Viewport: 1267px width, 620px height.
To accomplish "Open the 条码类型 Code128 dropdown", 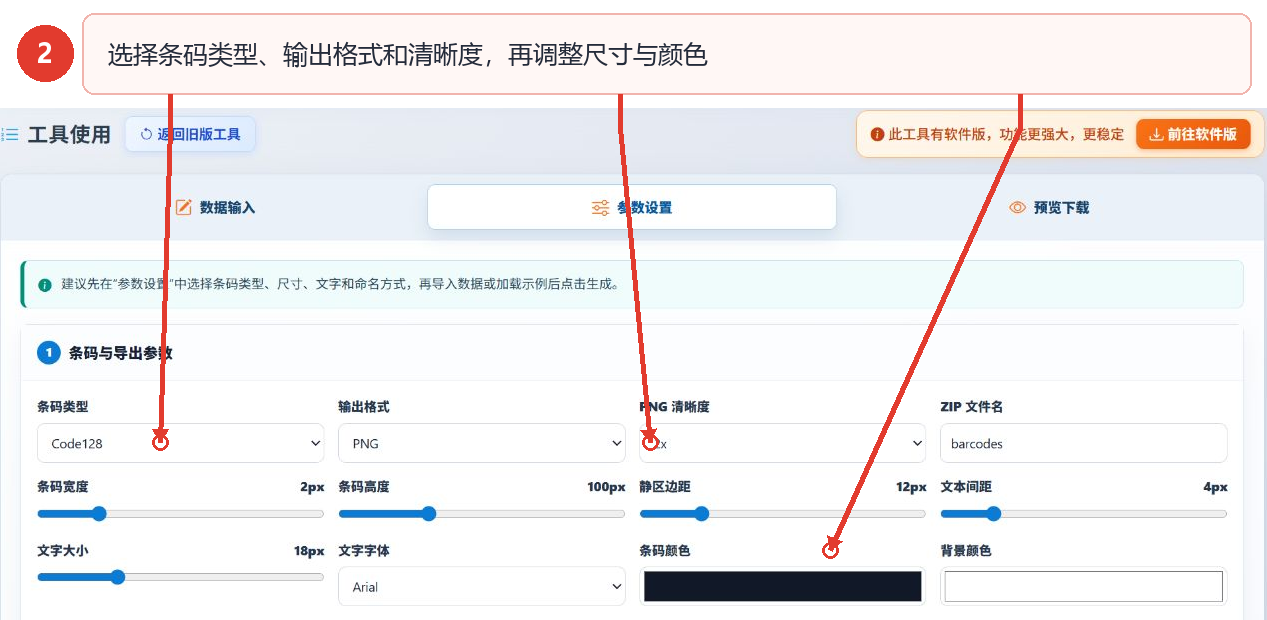I will tap(181, 443).
